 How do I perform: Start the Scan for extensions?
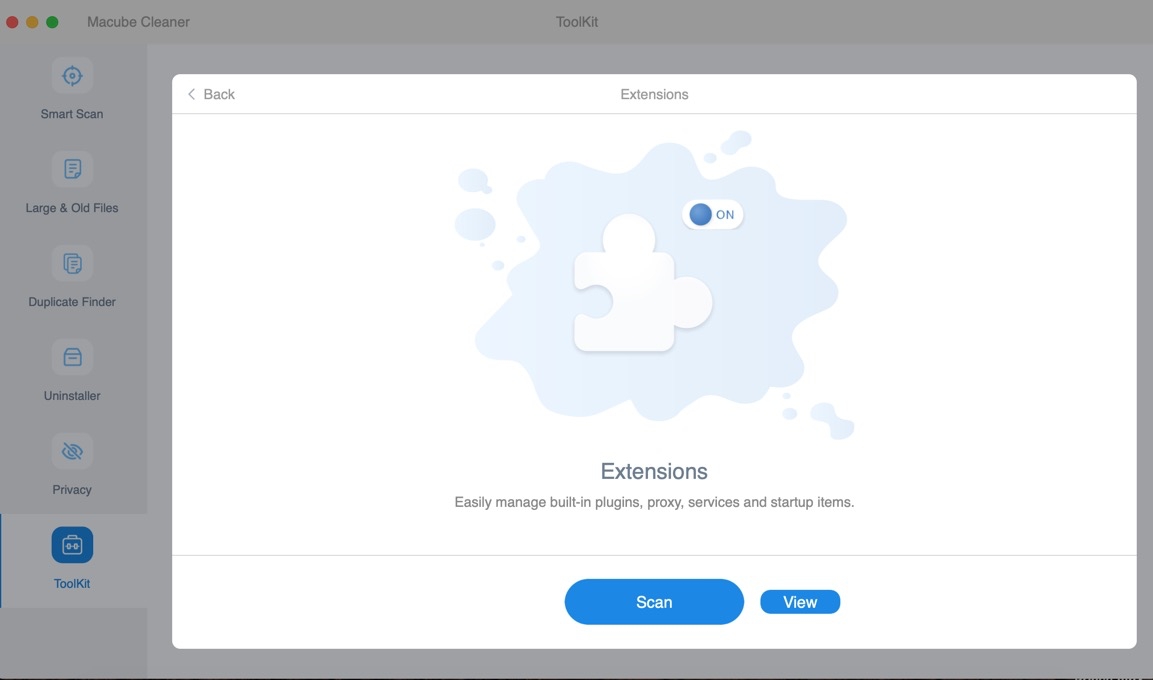coord(654,602)
